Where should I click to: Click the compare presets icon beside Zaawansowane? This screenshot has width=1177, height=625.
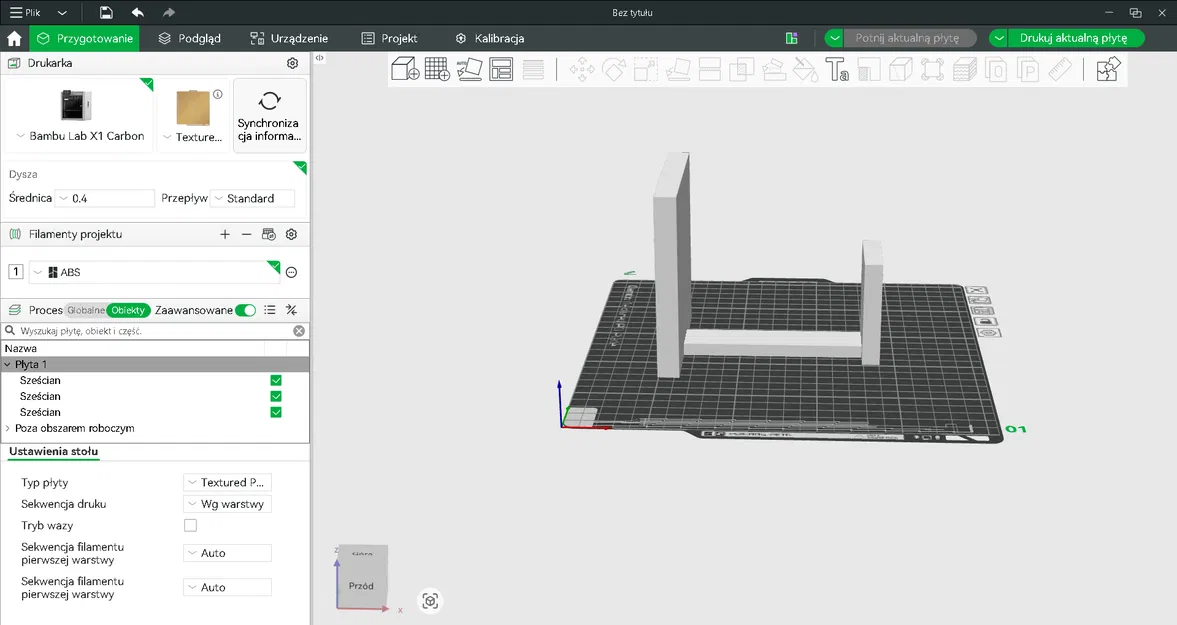pyautogui.click(x=292, y=310)
